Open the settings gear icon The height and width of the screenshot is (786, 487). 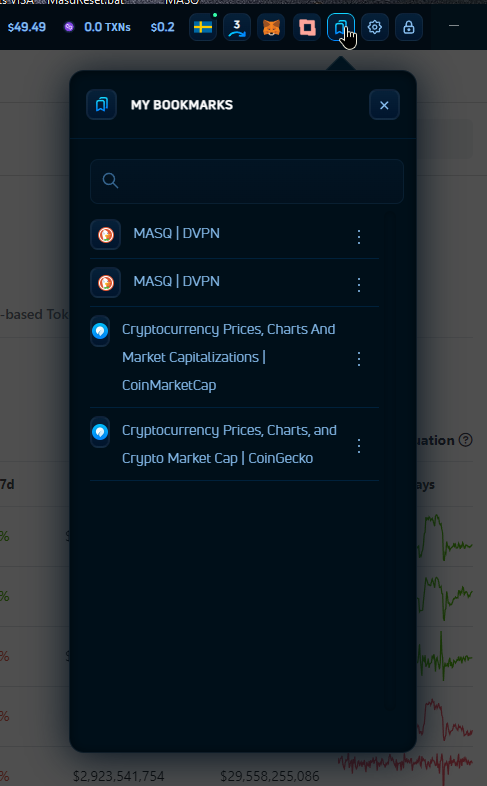(375, 27)
